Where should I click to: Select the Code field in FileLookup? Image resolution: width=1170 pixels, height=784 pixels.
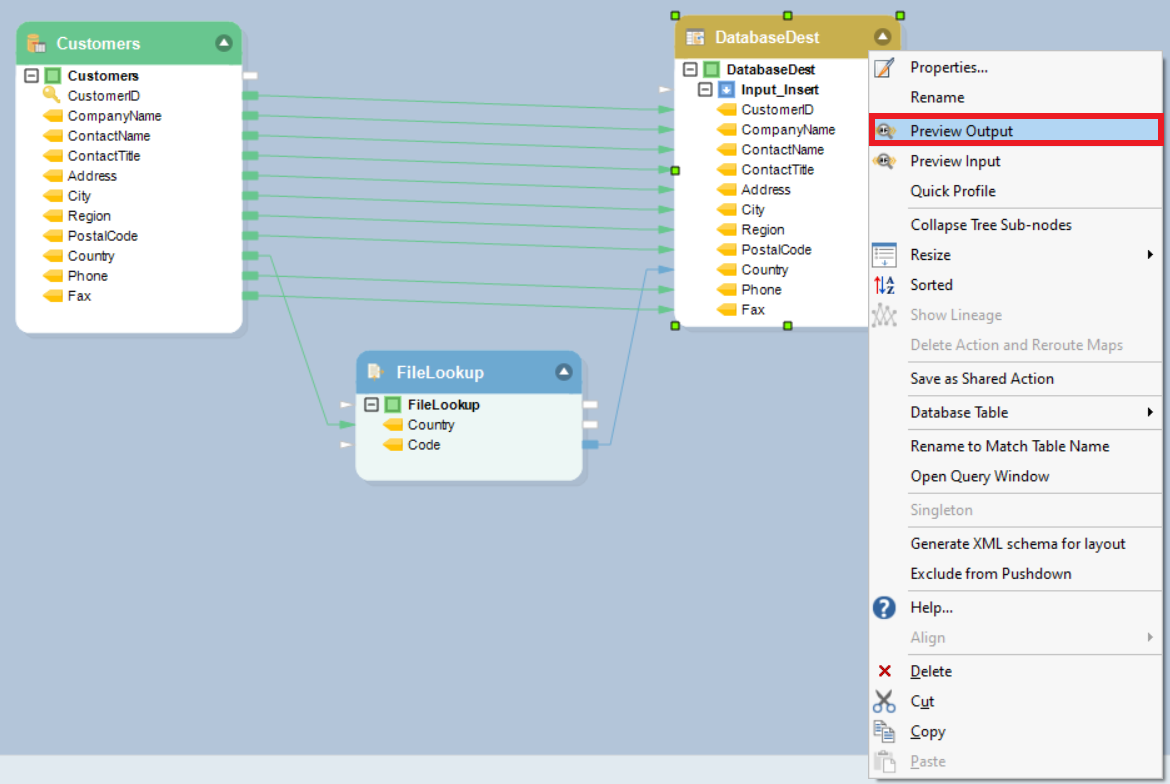click(423, 445)
